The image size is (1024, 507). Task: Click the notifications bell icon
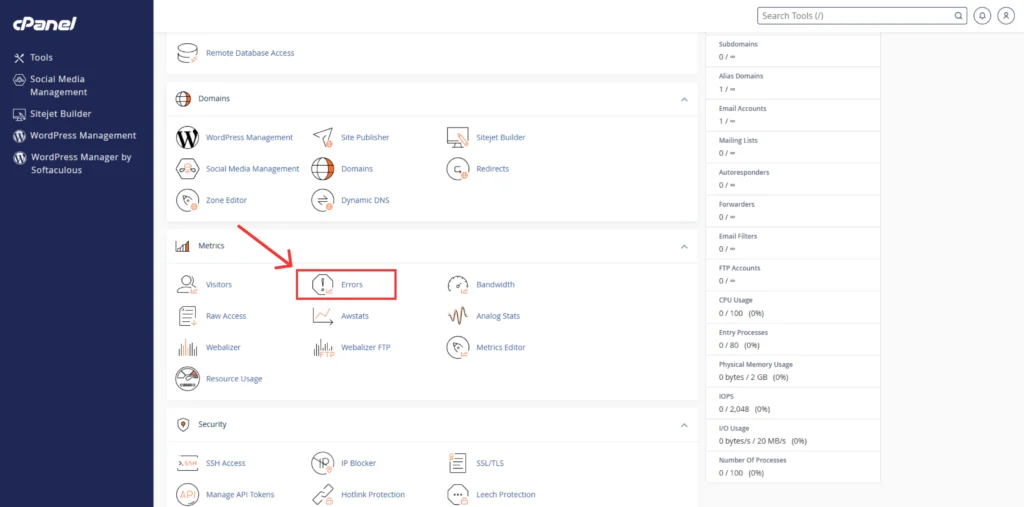click(x=982, y=16)
